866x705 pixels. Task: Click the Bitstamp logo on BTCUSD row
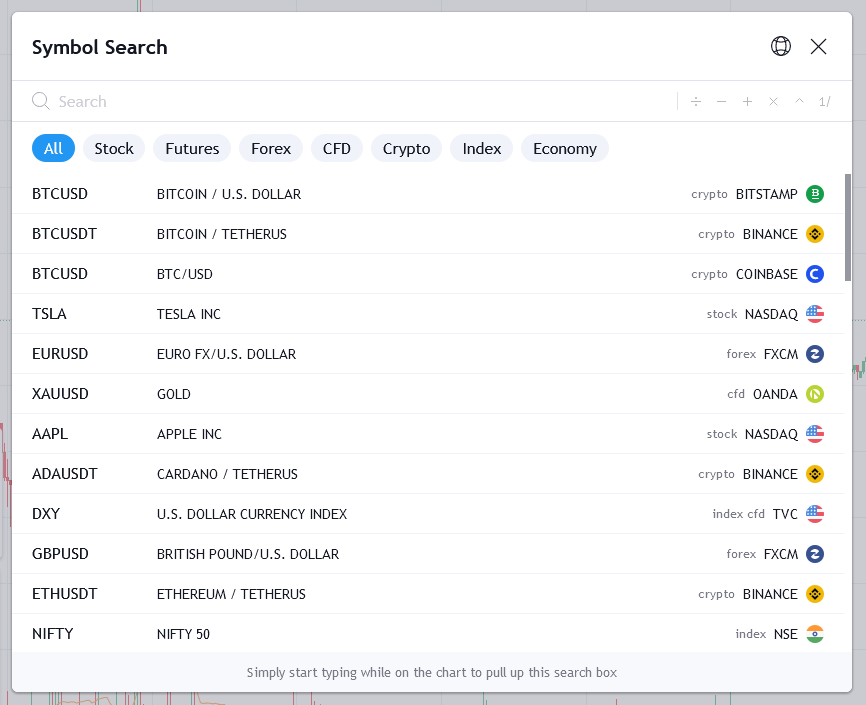click(x=815, y=194)
